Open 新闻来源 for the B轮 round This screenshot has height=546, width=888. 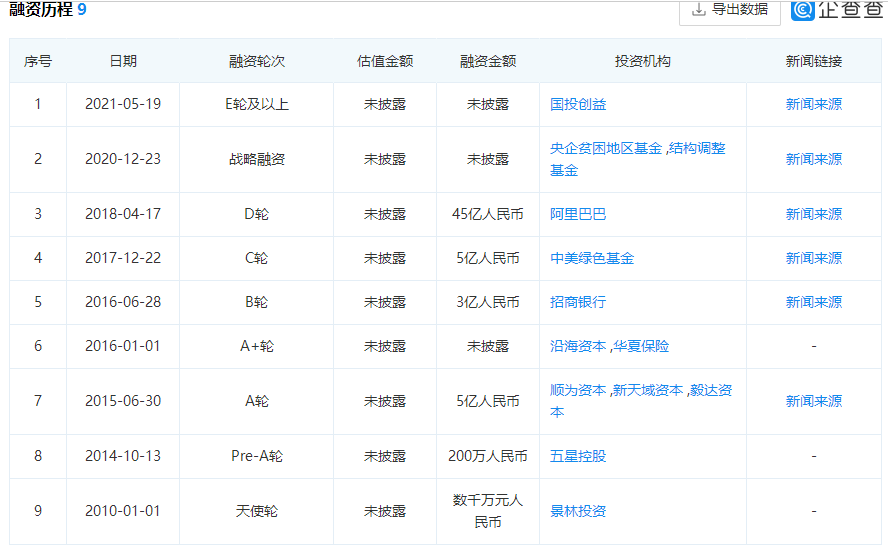(x=813, y=302)
